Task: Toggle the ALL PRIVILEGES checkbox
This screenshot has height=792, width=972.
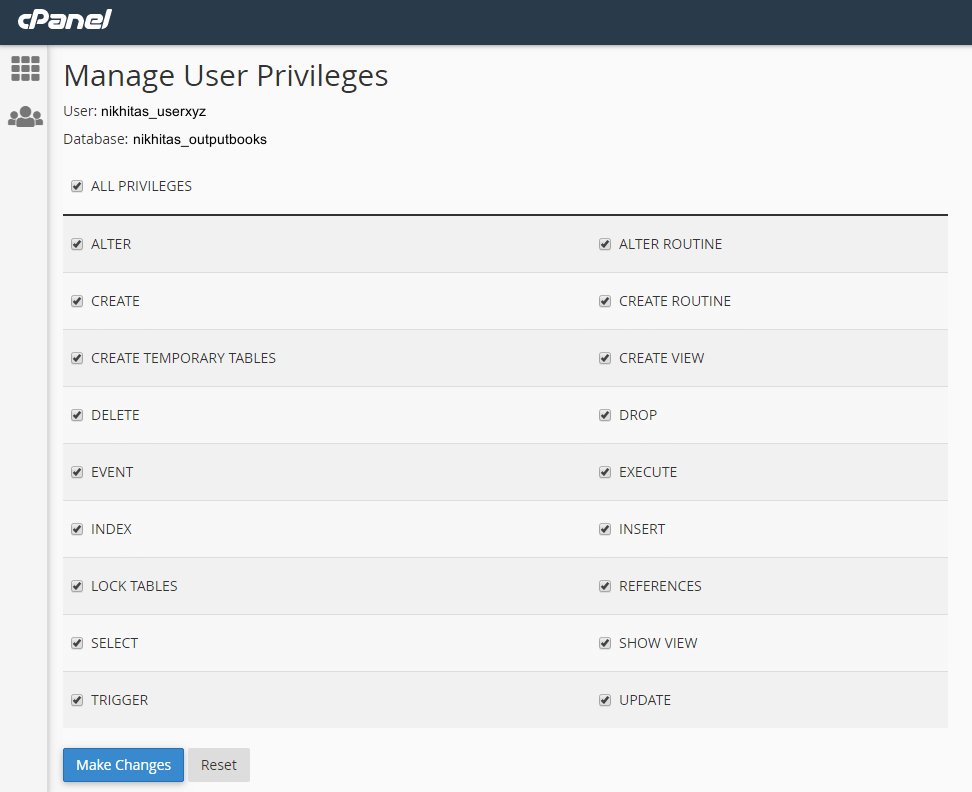Action: pyautogui.click(x=77, y=187)
